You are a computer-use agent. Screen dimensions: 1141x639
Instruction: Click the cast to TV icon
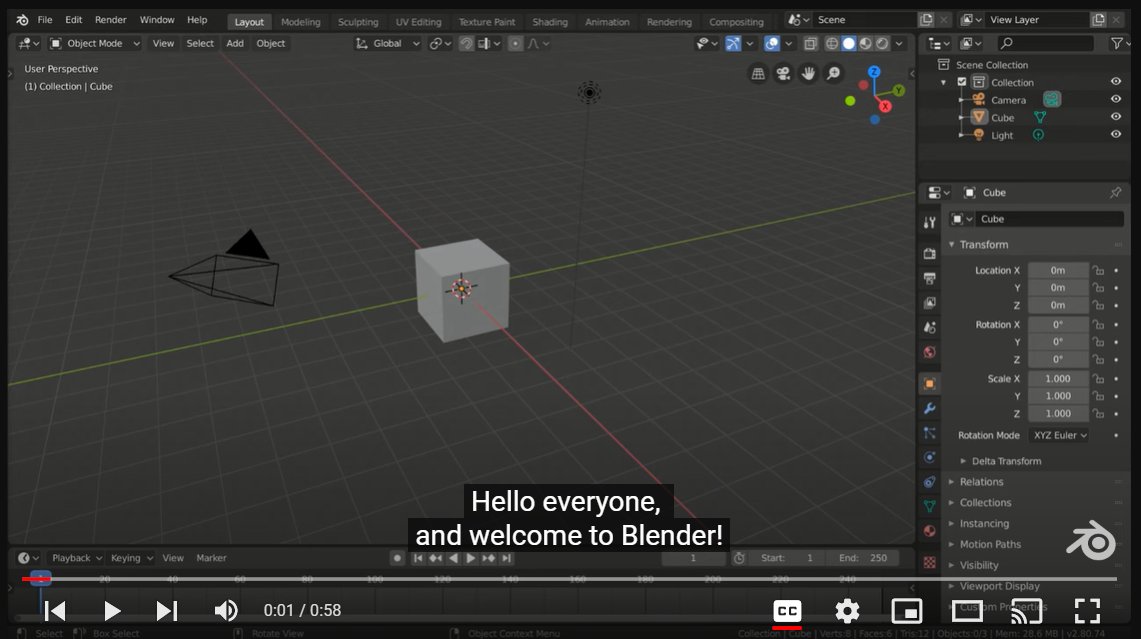1027,611
